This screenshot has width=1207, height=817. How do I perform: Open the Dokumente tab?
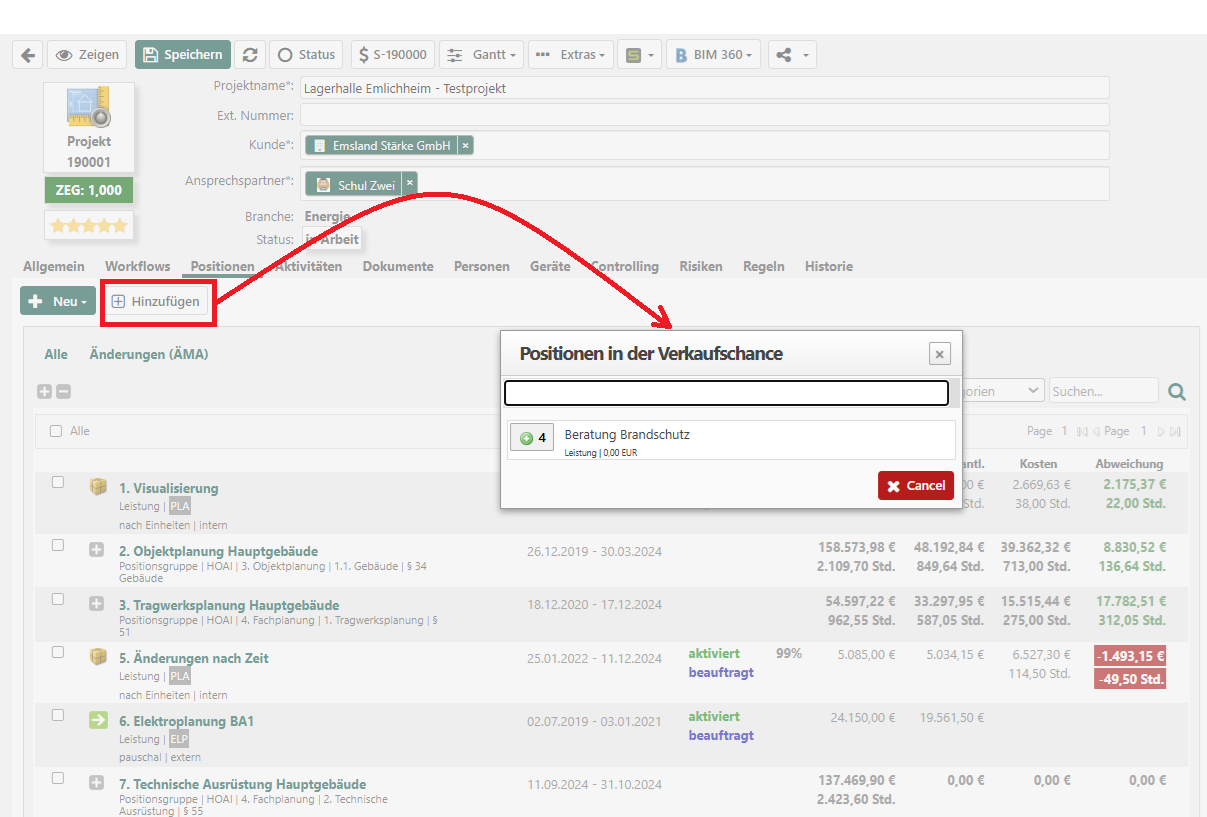coord(398,267)
